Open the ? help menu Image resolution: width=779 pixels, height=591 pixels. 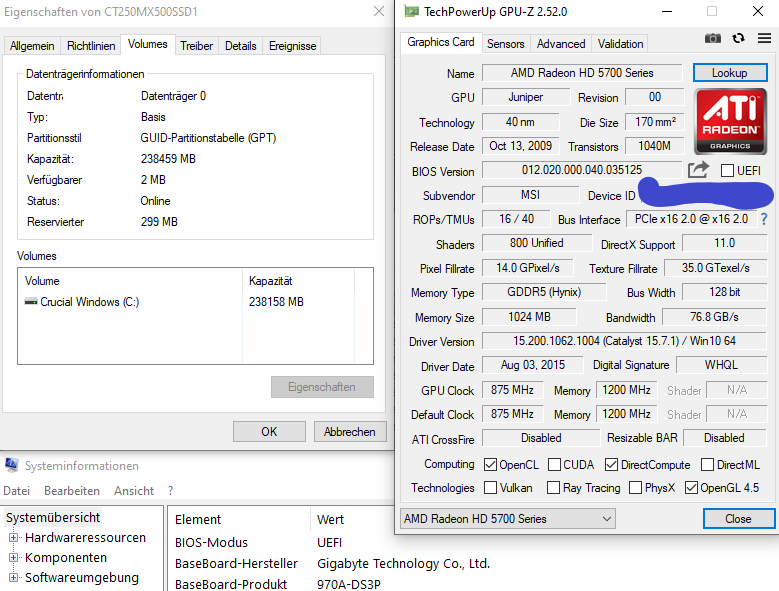[170, 491]
